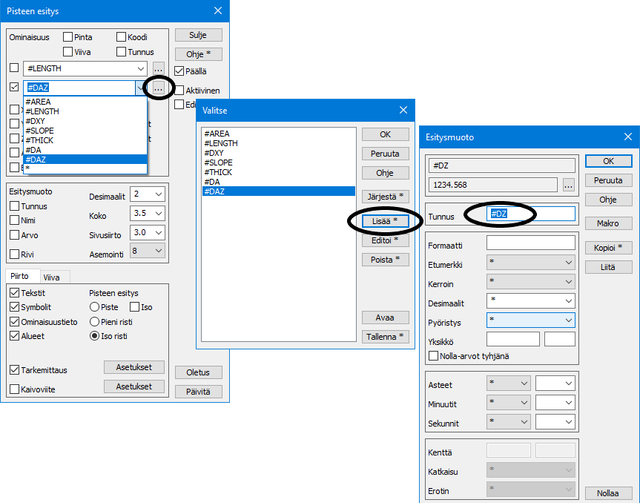Click ellipsis button next to 1234.568 sample

click(x=568, y=184)
